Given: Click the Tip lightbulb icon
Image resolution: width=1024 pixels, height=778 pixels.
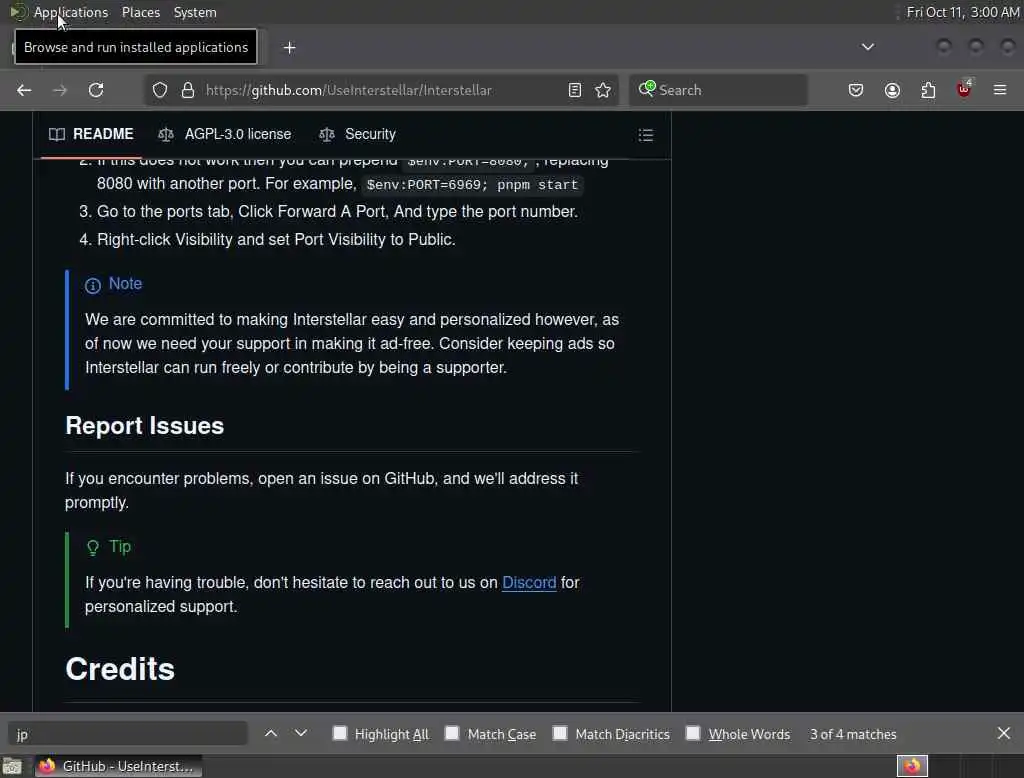Looking at the screenshot, I should coord(93,547).
